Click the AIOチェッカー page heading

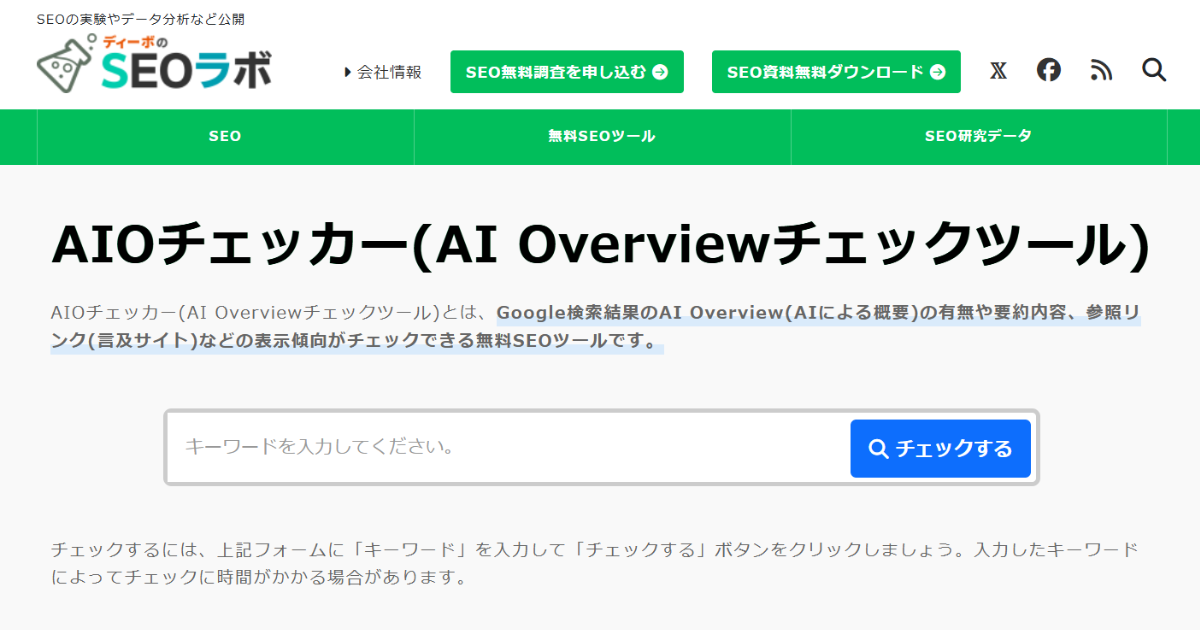point(600,245)
